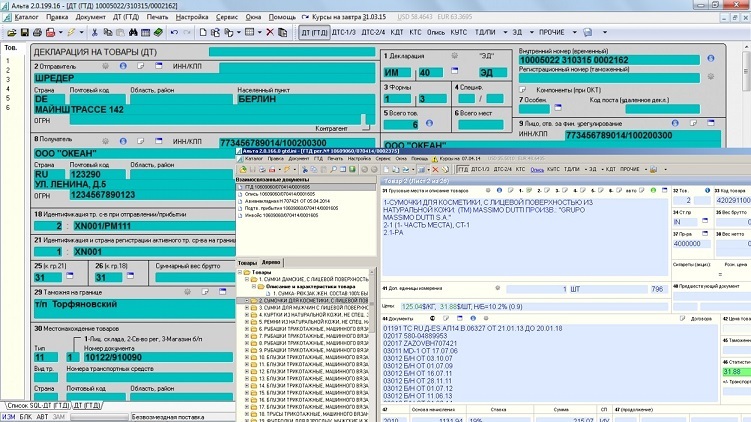Collapse the Товары root tree node
Viewport: 751px width, 422px height.
pyautogui.click(x=240, y=272)
